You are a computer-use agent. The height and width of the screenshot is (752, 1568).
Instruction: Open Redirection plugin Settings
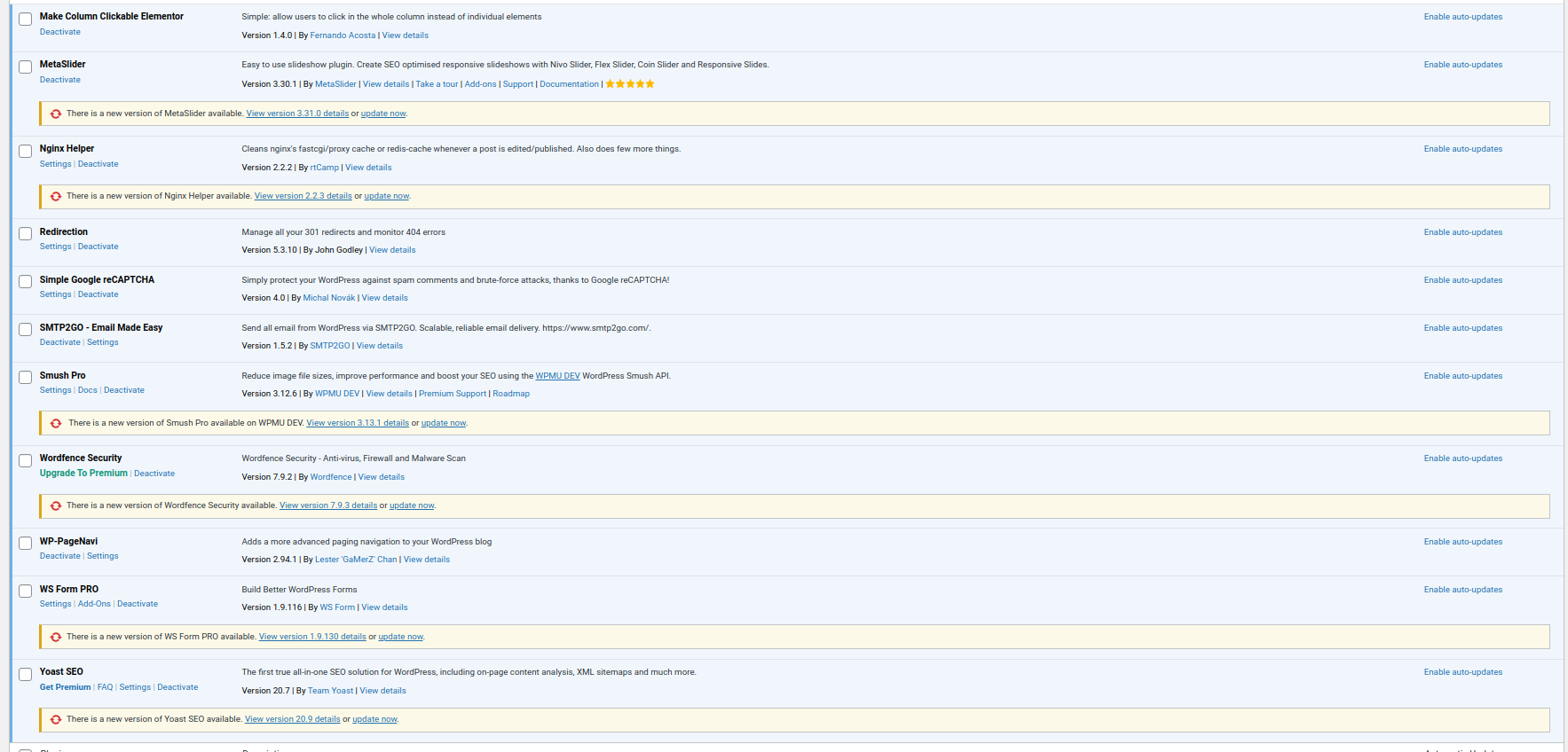pyautogui.click(x=55, y=247)
